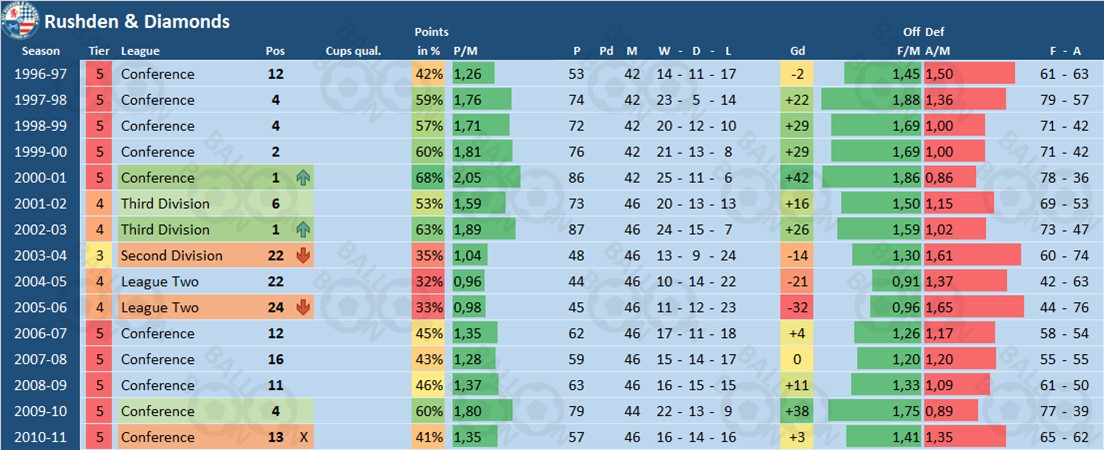Open the 1996-97 season row
Viewport: 1104px width, 450px height.
tap(40, 74)
